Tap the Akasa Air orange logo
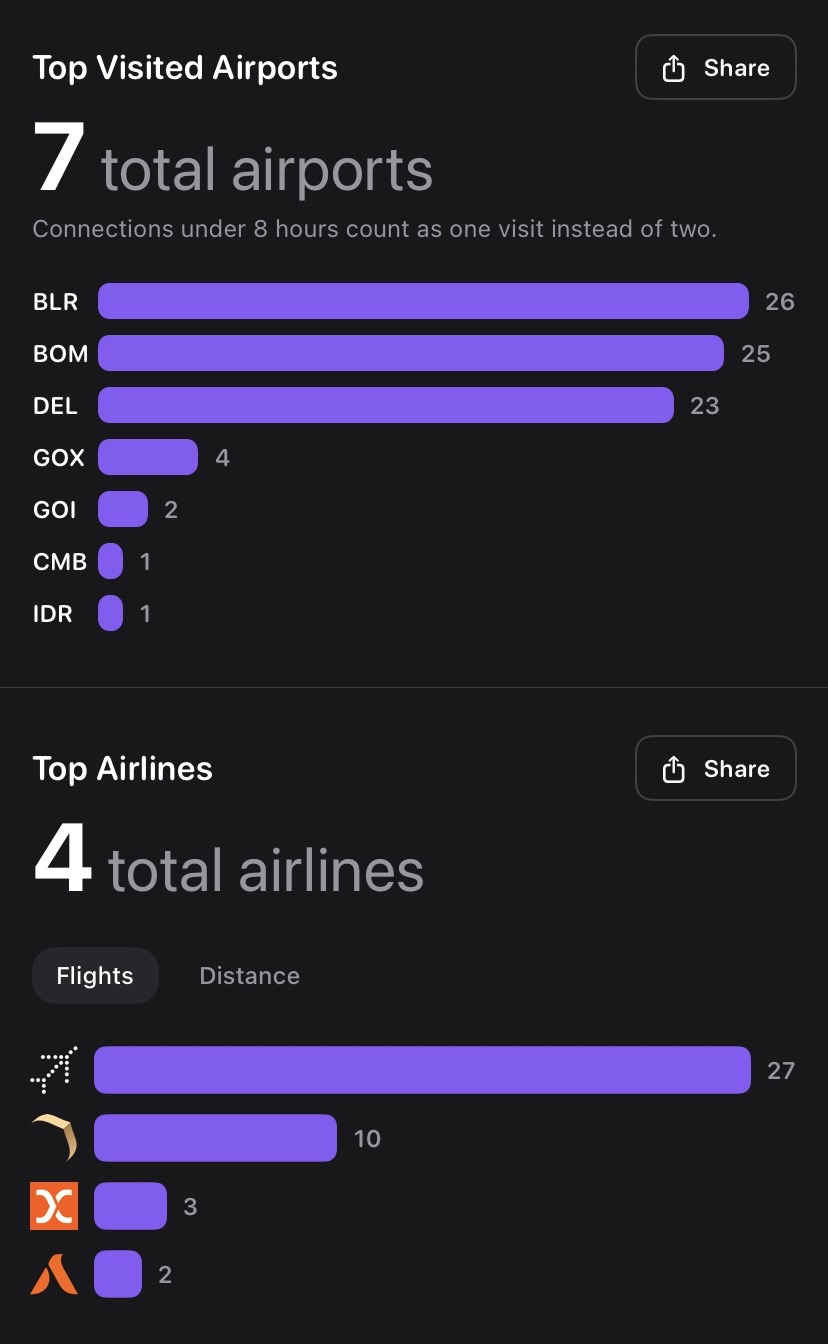Screen dimensions: 828x1344 tap(54, 1274)
